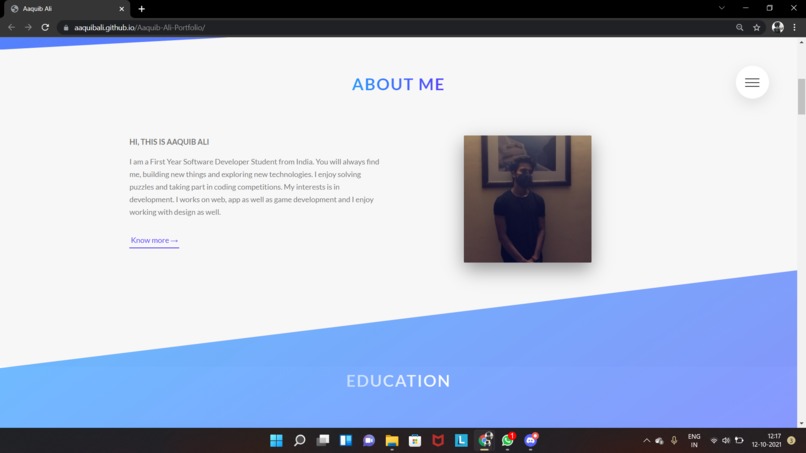Image resolution: width=806 pixels, height=453 pixels.
Task: View site lock information icon
Action: tap(66, 28)
